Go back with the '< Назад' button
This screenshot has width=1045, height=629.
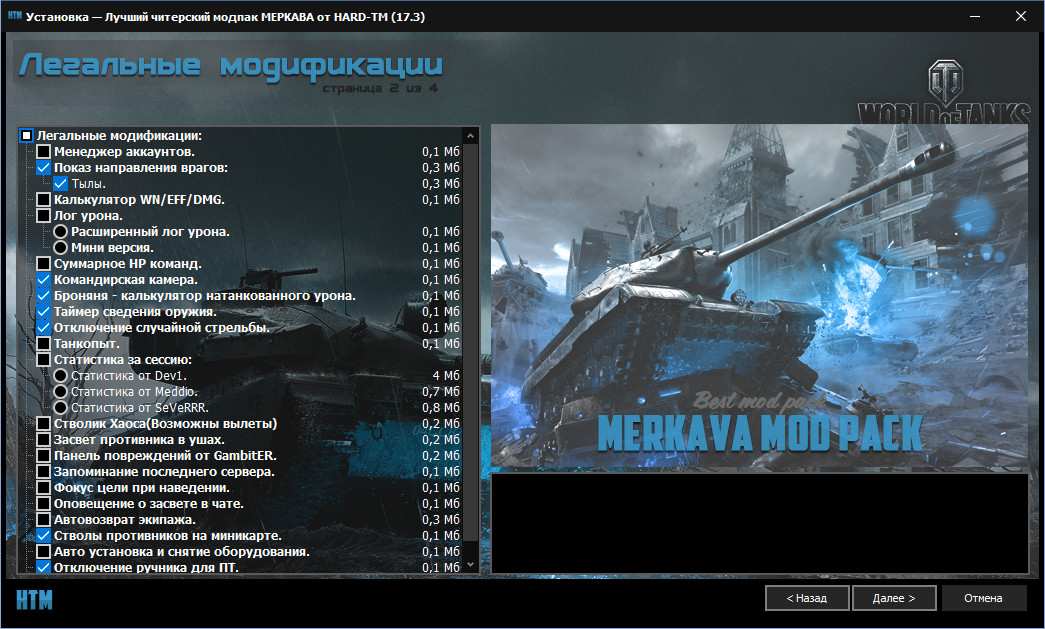coord(807,598)
